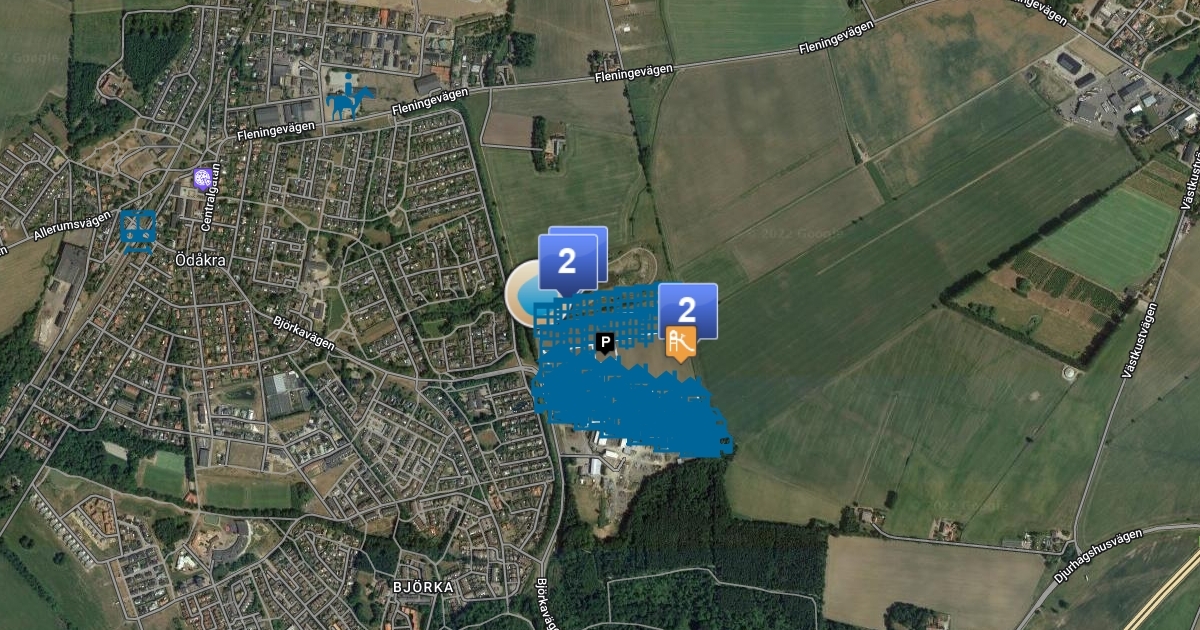Select the orange playground slide icon
The image size is (1200, 630).
[681, 341]
